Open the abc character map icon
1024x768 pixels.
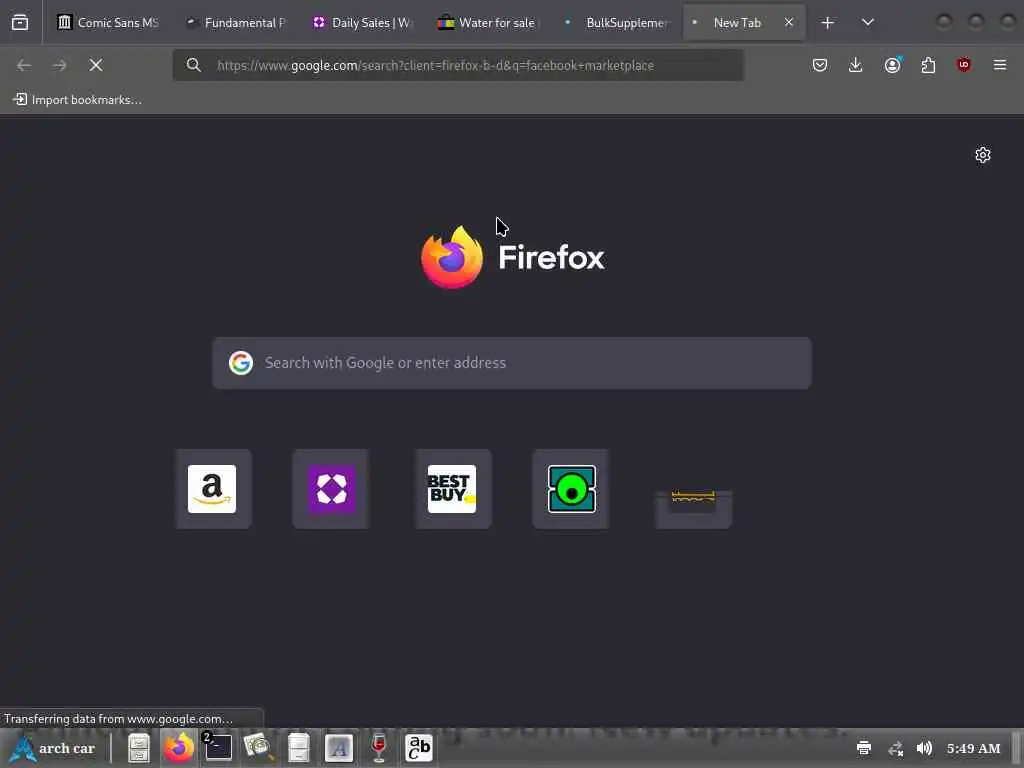click(419, 748)
